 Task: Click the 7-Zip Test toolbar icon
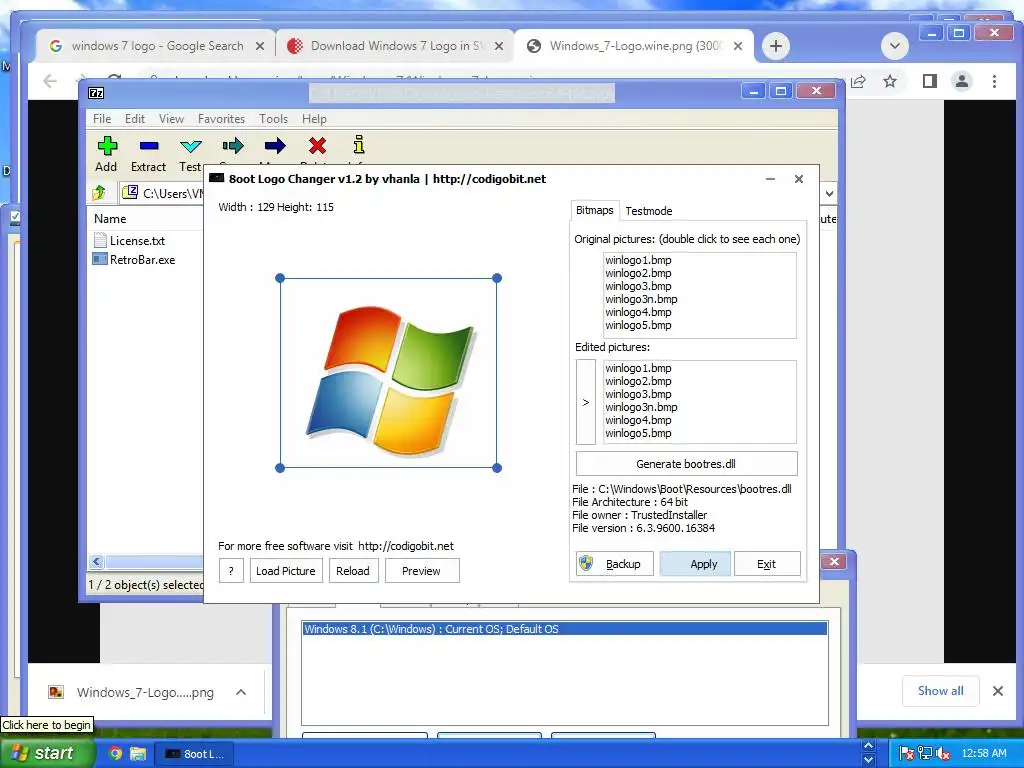(x=191, y=146)
